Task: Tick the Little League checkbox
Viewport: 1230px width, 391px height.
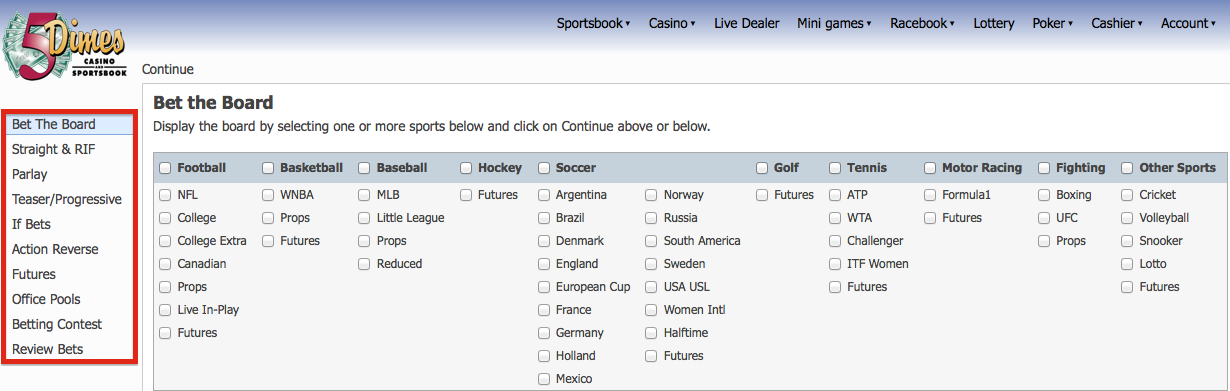Action: 364,218
